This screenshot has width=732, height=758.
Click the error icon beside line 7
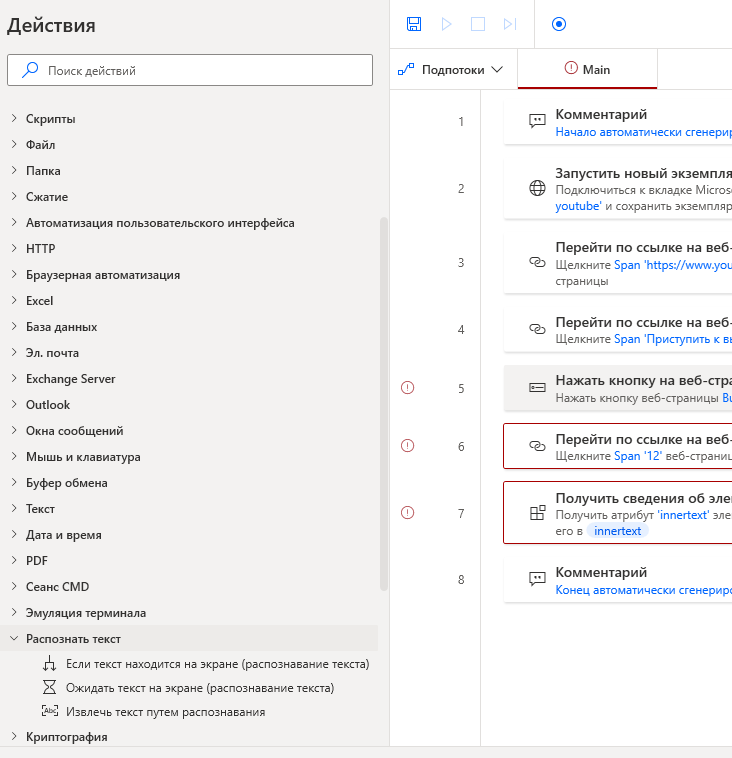(x=407, y=513)
